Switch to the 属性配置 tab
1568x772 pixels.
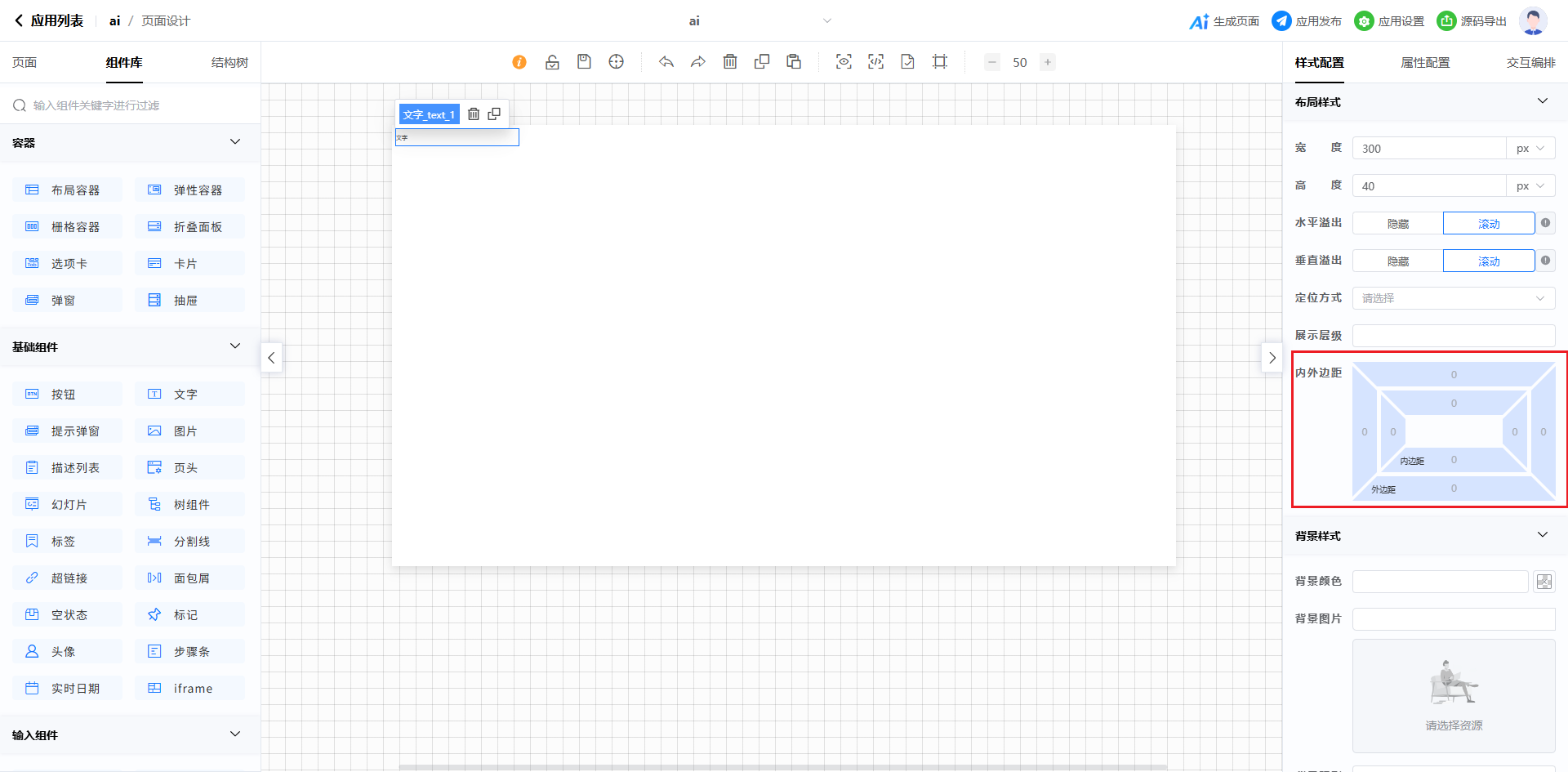(1425, 63)
